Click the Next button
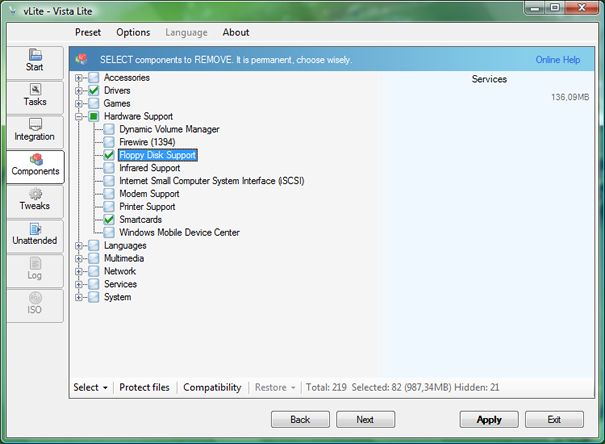 coord(365,419)
